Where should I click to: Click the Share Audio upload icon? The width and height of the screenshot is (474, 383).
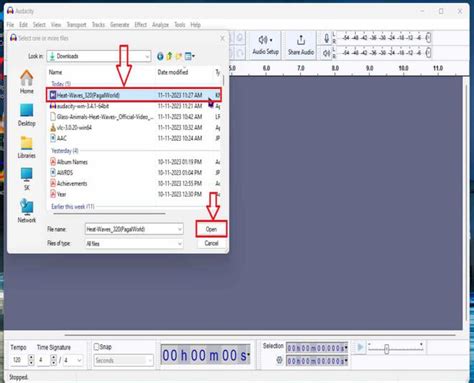(x=301, y=40)
